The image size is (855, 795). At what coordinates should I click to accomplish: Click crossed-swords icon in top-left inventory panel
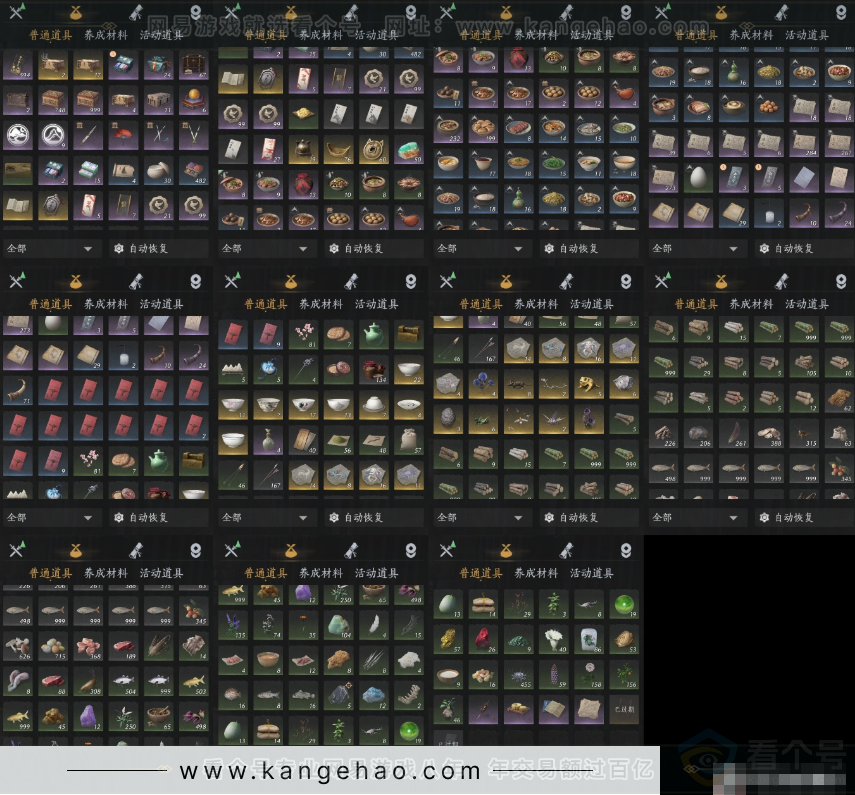click(x=16, y=12)
